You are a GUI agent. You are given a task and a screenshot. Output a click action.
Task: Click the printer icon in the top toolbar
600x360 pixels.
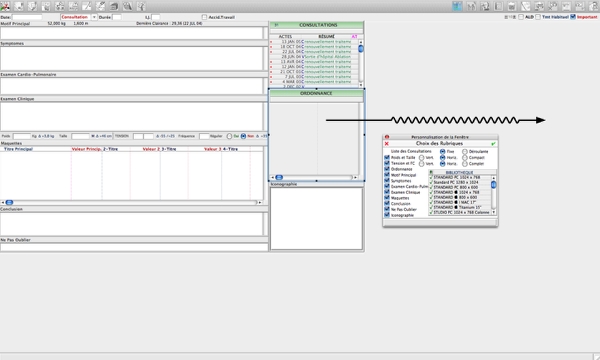coord(113,6)
